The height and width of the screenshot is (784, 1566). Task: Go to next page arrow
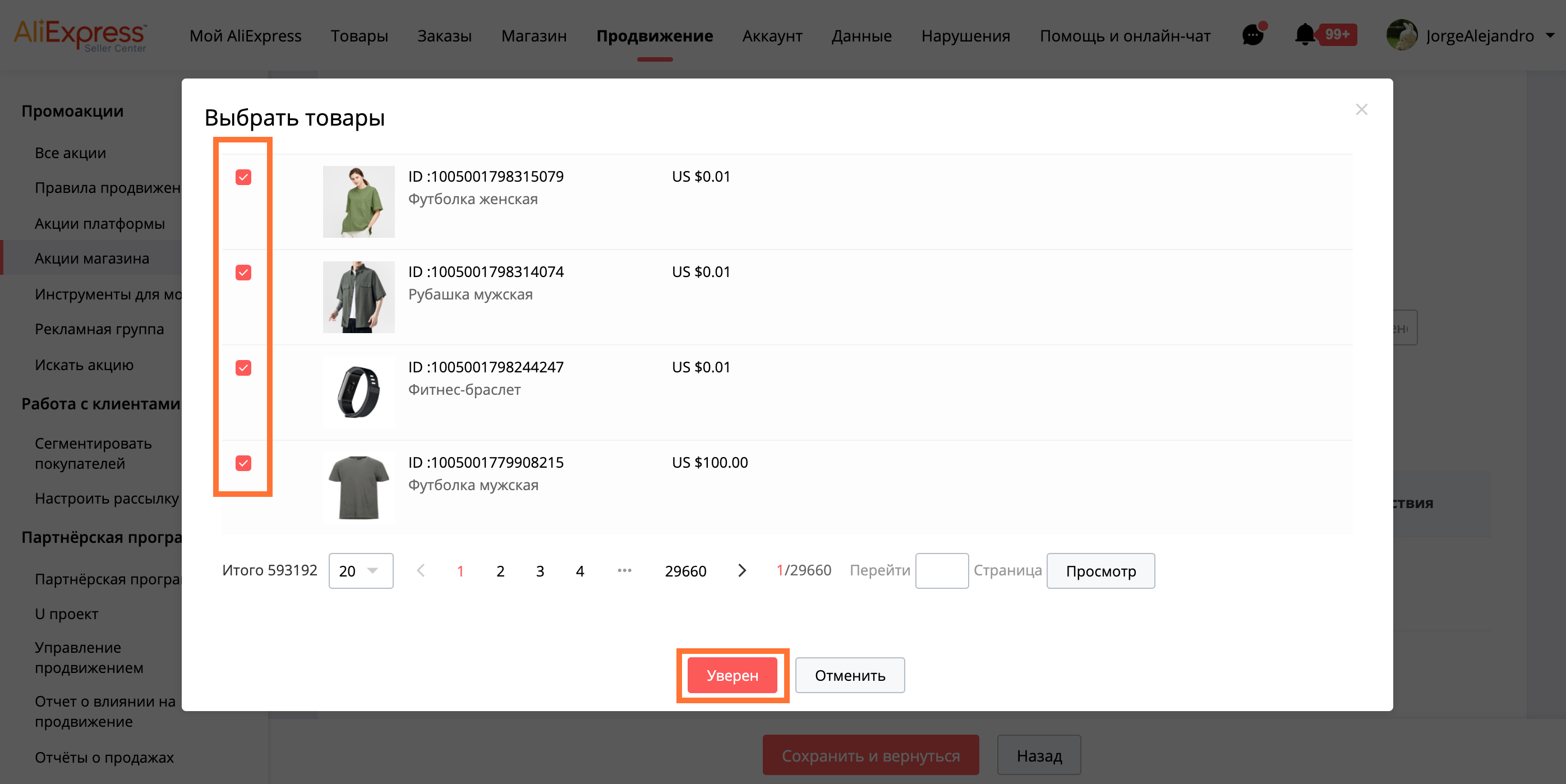click(x=741, y=570)
